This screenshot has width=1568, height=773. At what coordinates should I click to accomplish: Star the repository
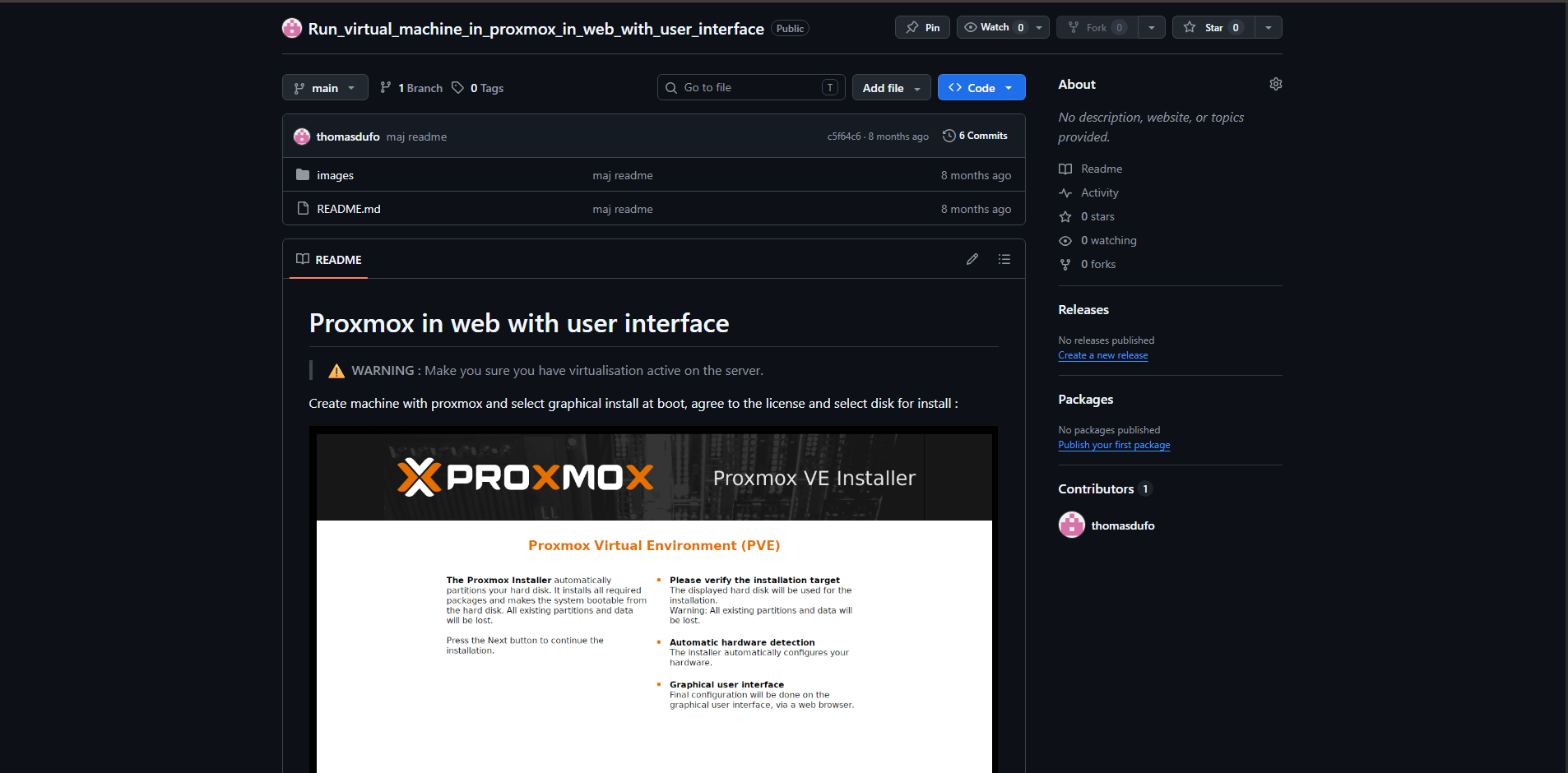pyautogui.click(x=1213, y=27)
